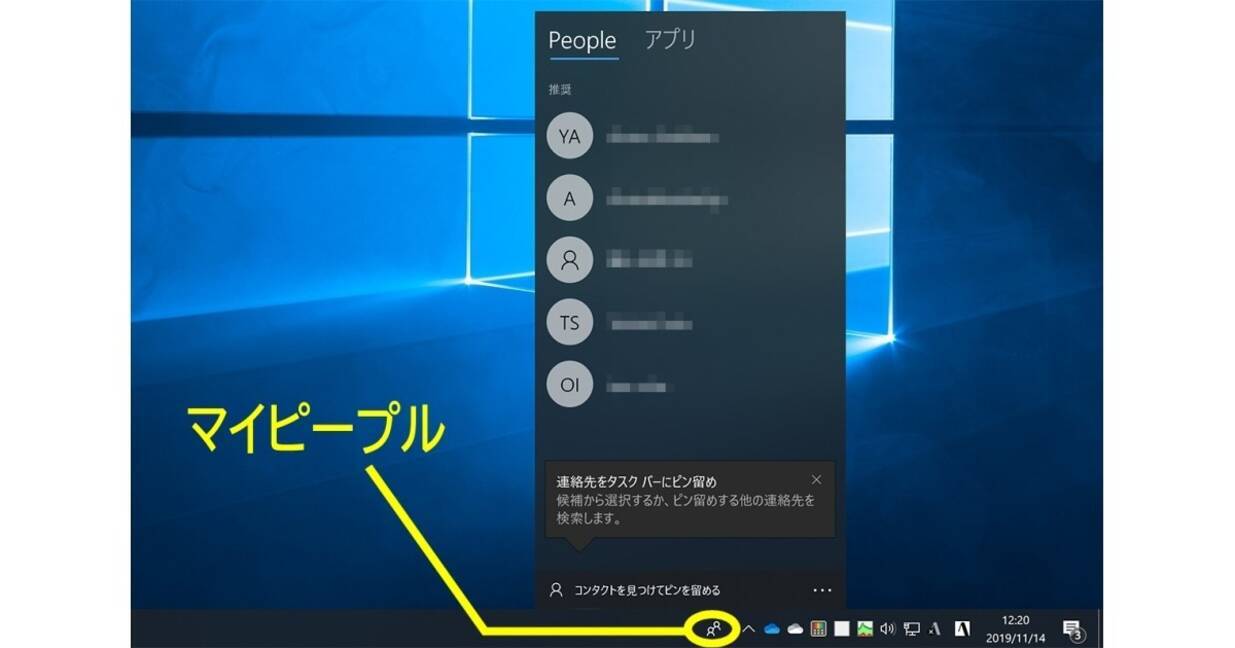This screenshot has width=1235, height=648.
Task: Click the colorful bars tray icon
Action: pos(818,629)
